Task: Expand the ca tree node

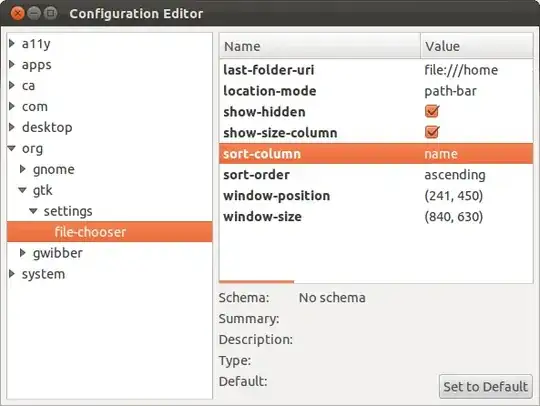Action: tap(12, 85)
